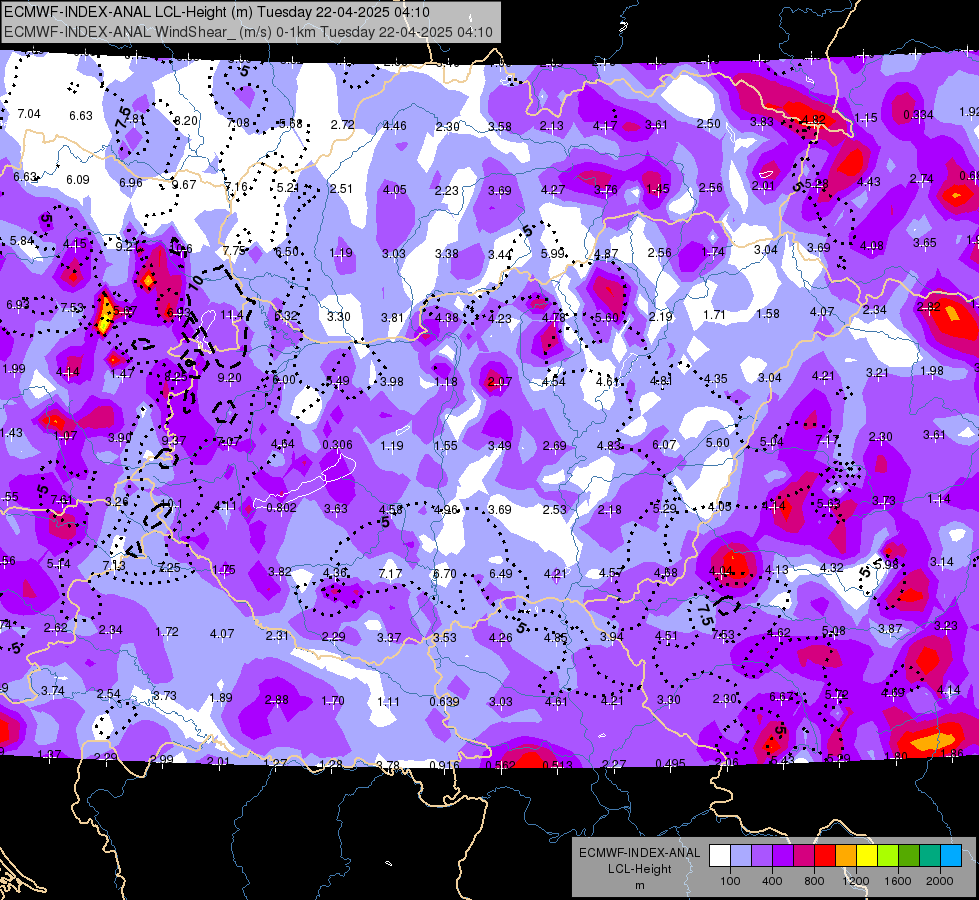Click the wind shear value '5.99'
This screenshot has width=979, height=900.
pos(553,253)
